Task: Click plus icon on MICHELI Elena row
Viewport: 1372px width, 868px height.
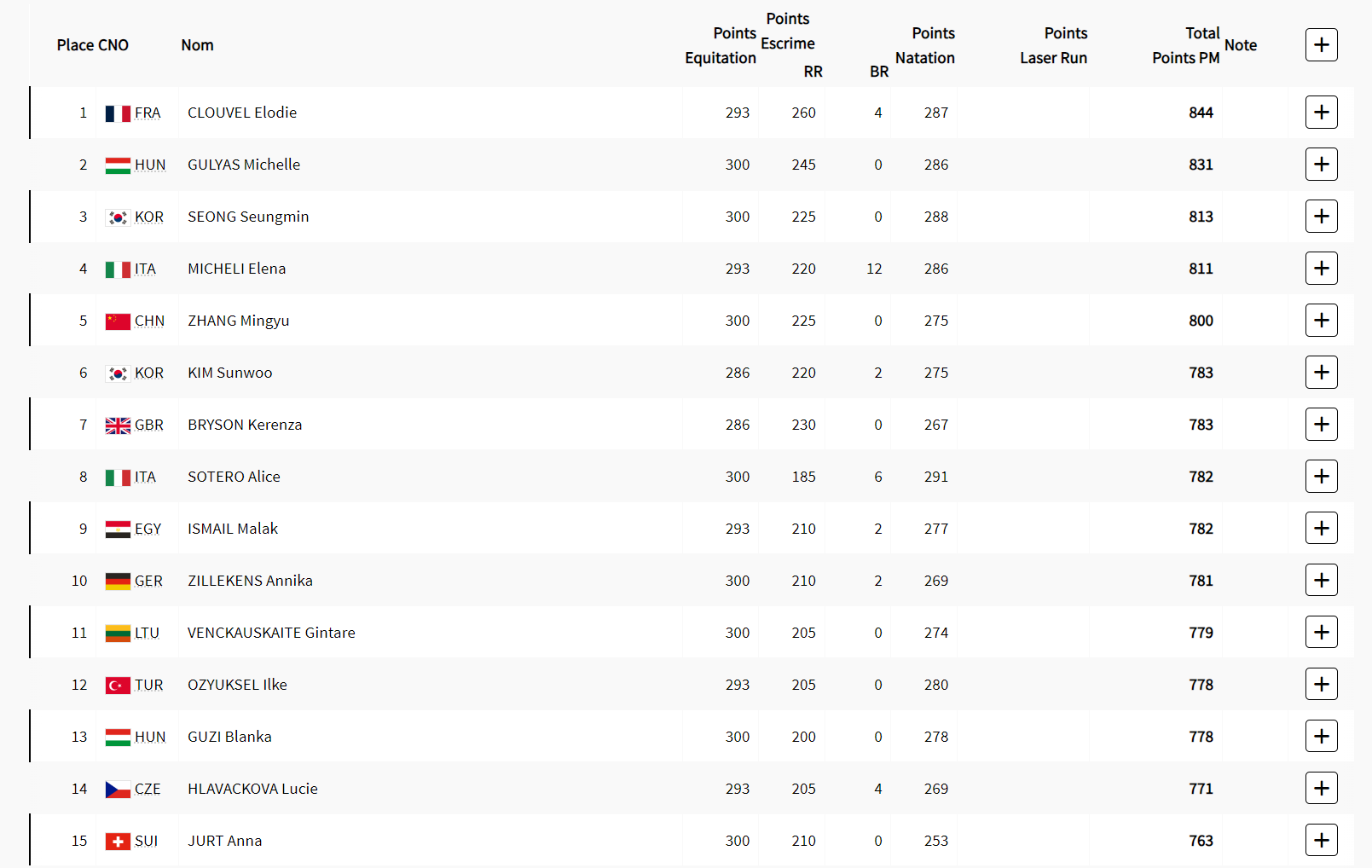Action: 1321,269
